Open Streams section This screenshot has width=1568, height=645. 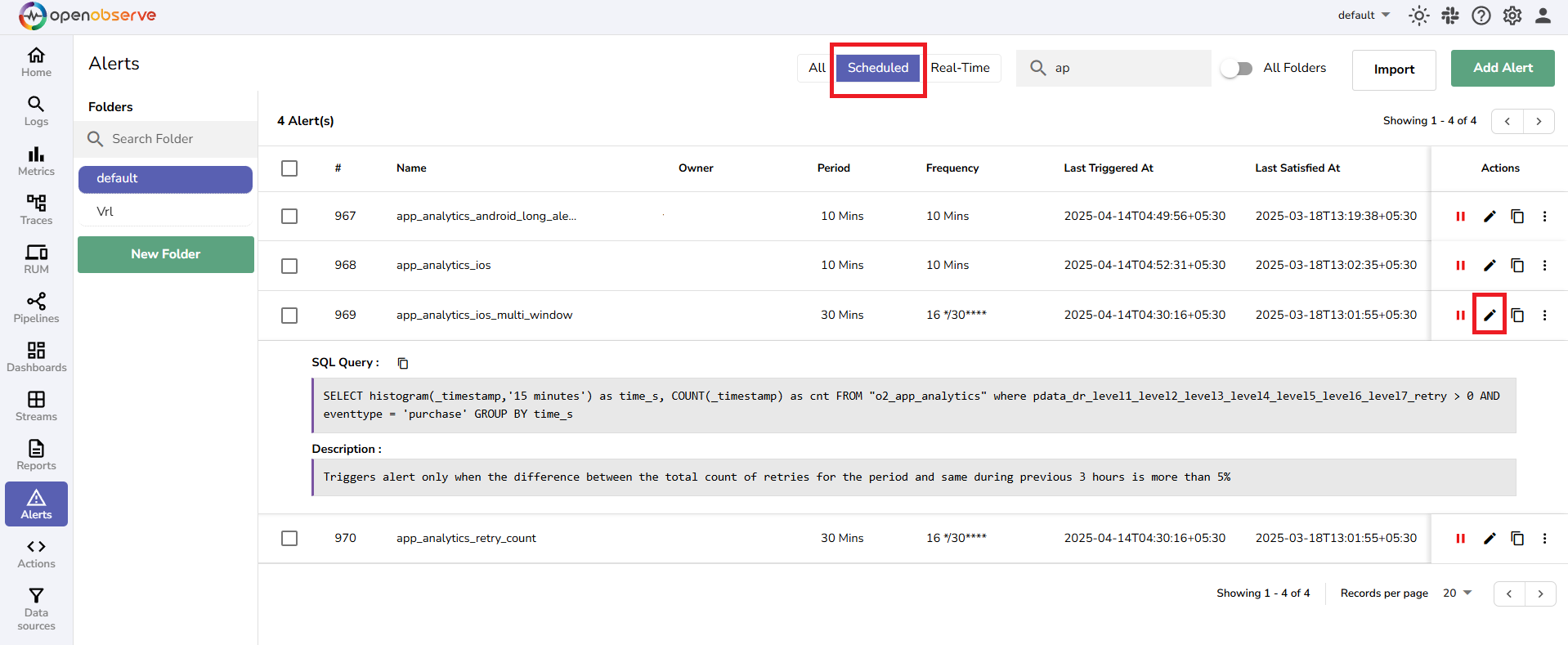[36, 406]
